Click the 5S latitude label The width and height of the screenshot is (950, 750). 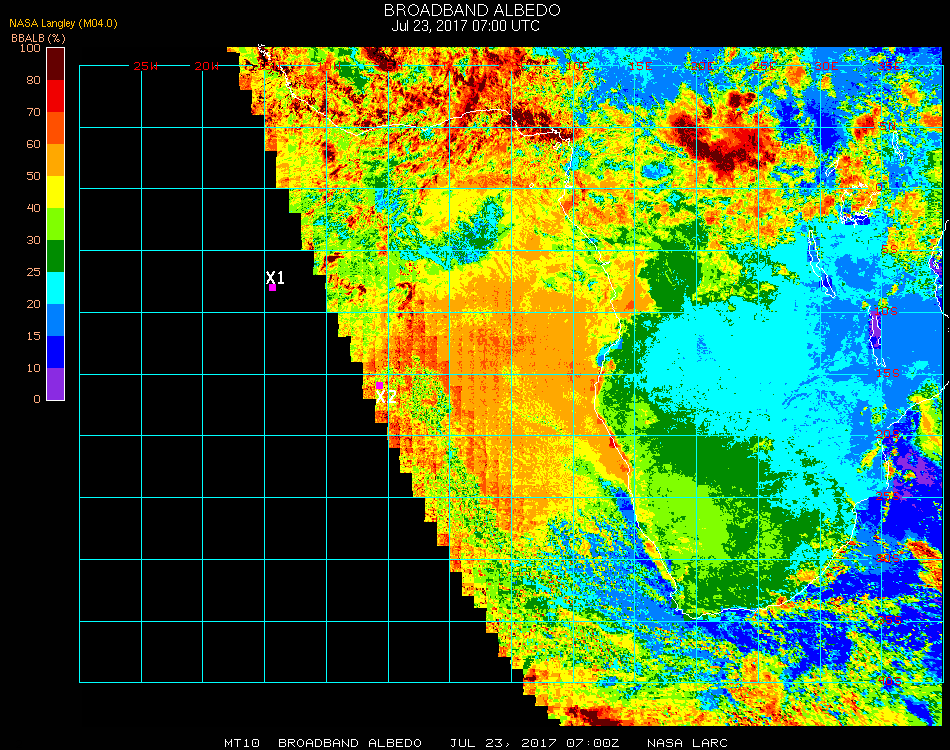point(889,250)
